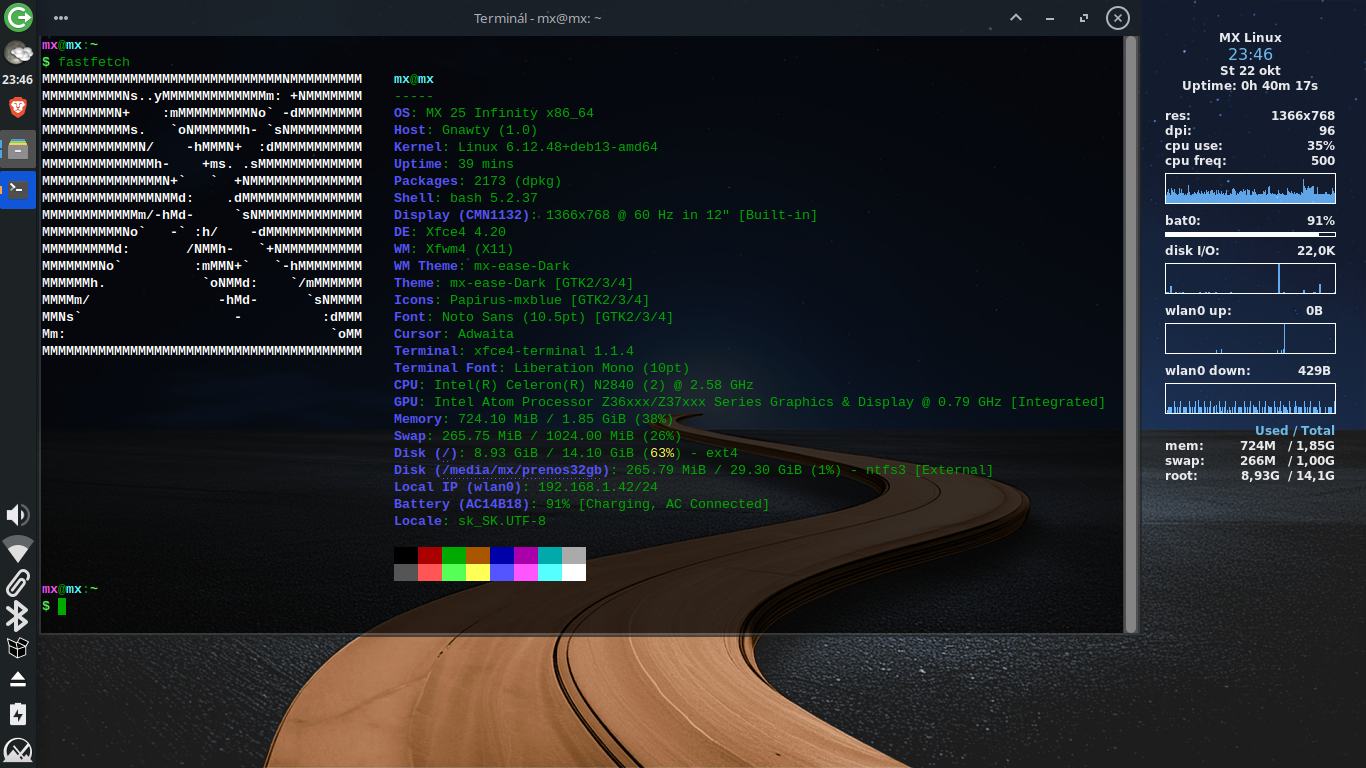Click the 'MX Linux' heading in Conky
This screenshot has width=1366, height=768.
point(1250,38)
